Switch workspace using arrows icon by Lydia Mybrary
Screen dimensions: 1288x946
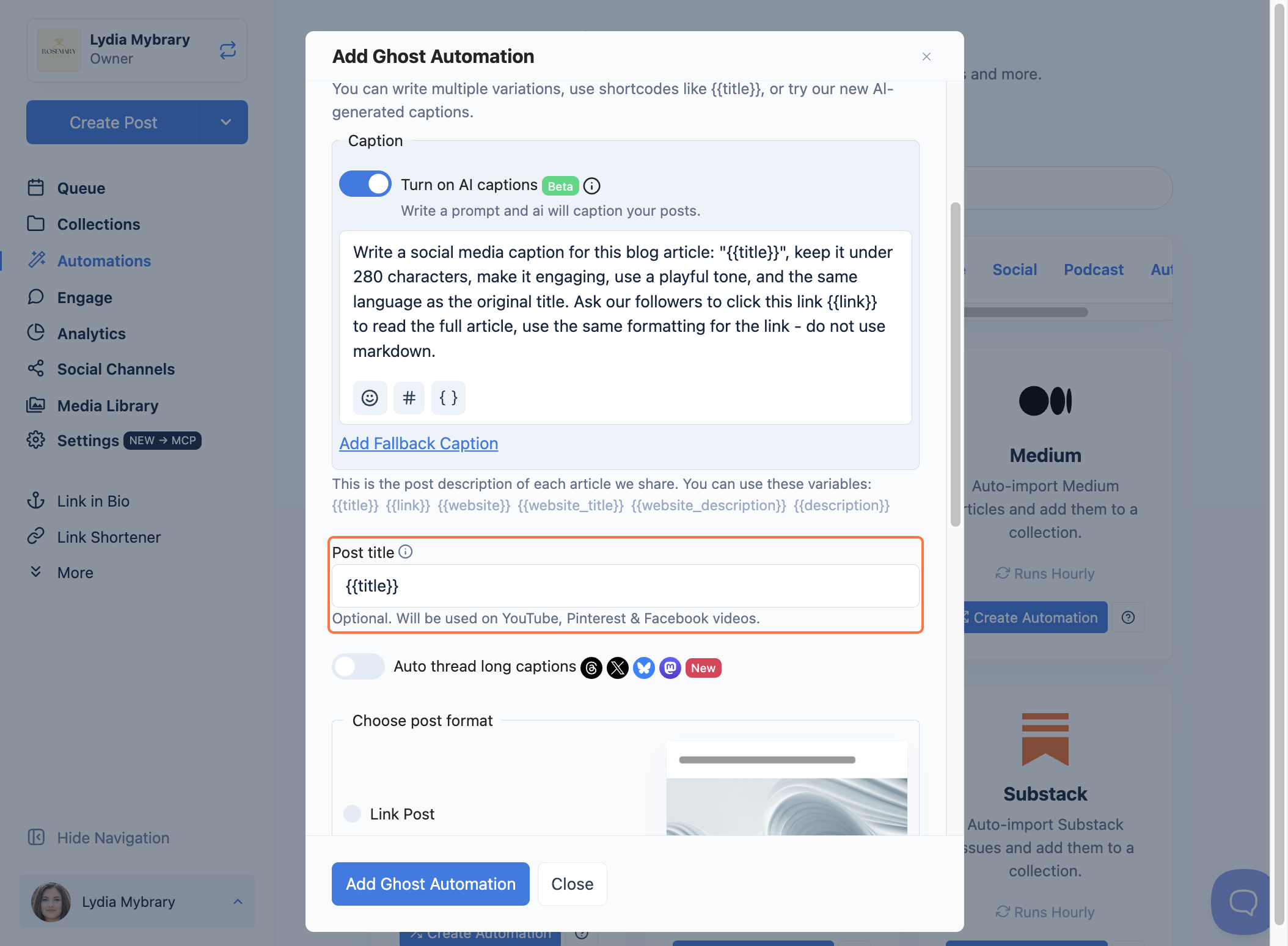[228, 50]
